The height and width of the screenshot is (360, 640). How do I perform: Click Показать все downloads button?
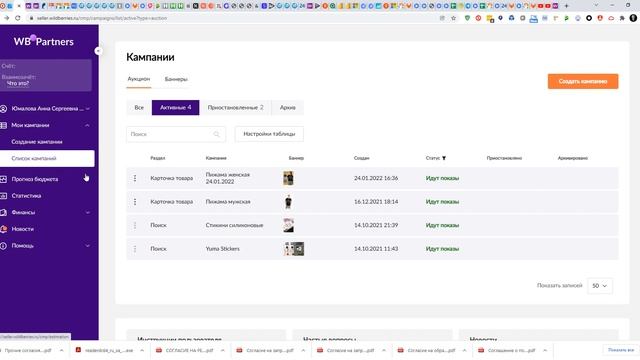(x=621, y=350)
